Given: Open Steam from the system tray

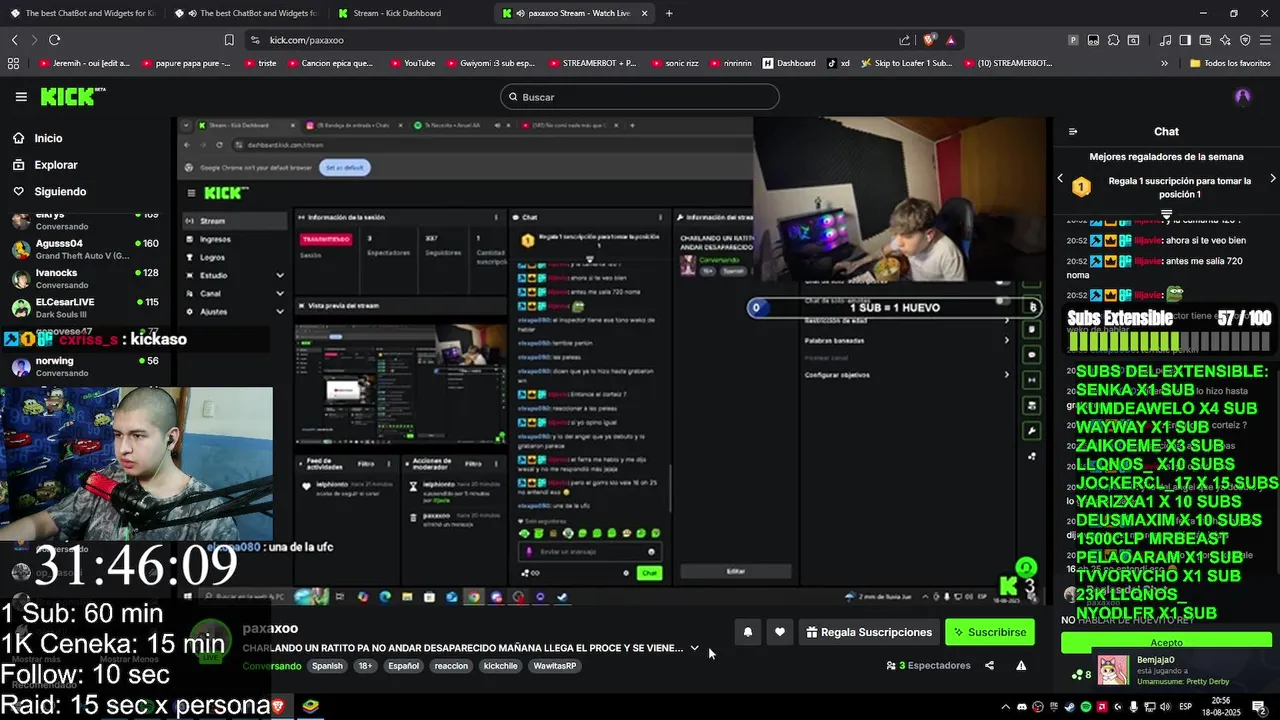Looking at the screenshot, I should pos(1069,707).
